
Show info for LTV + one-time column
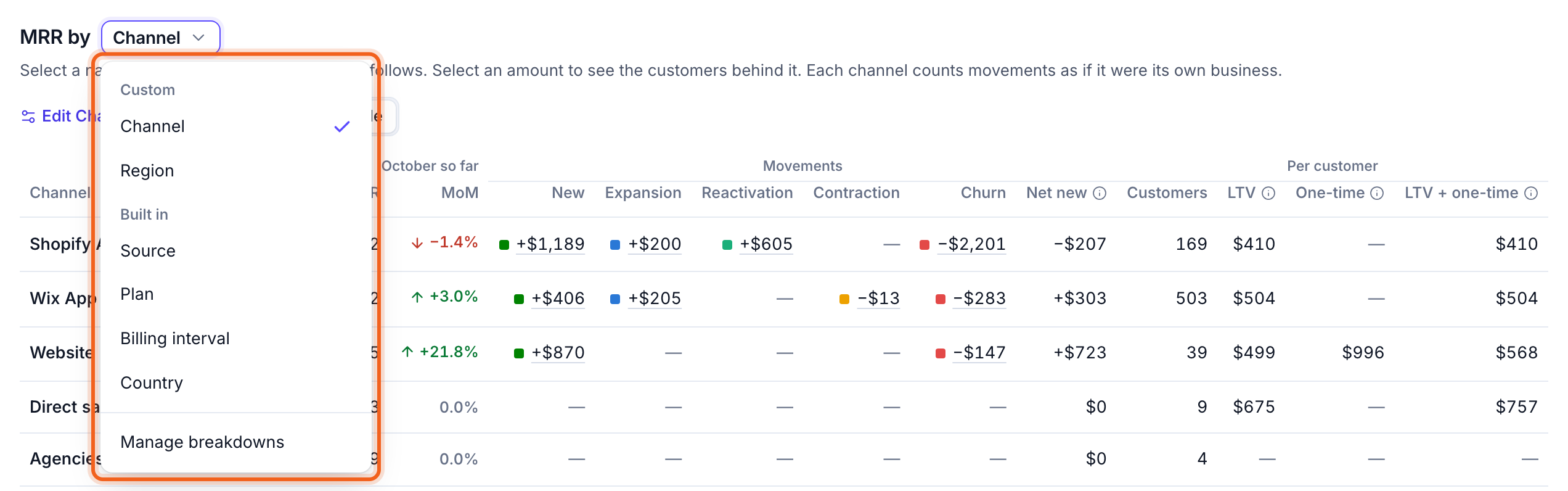point(1531,194)
